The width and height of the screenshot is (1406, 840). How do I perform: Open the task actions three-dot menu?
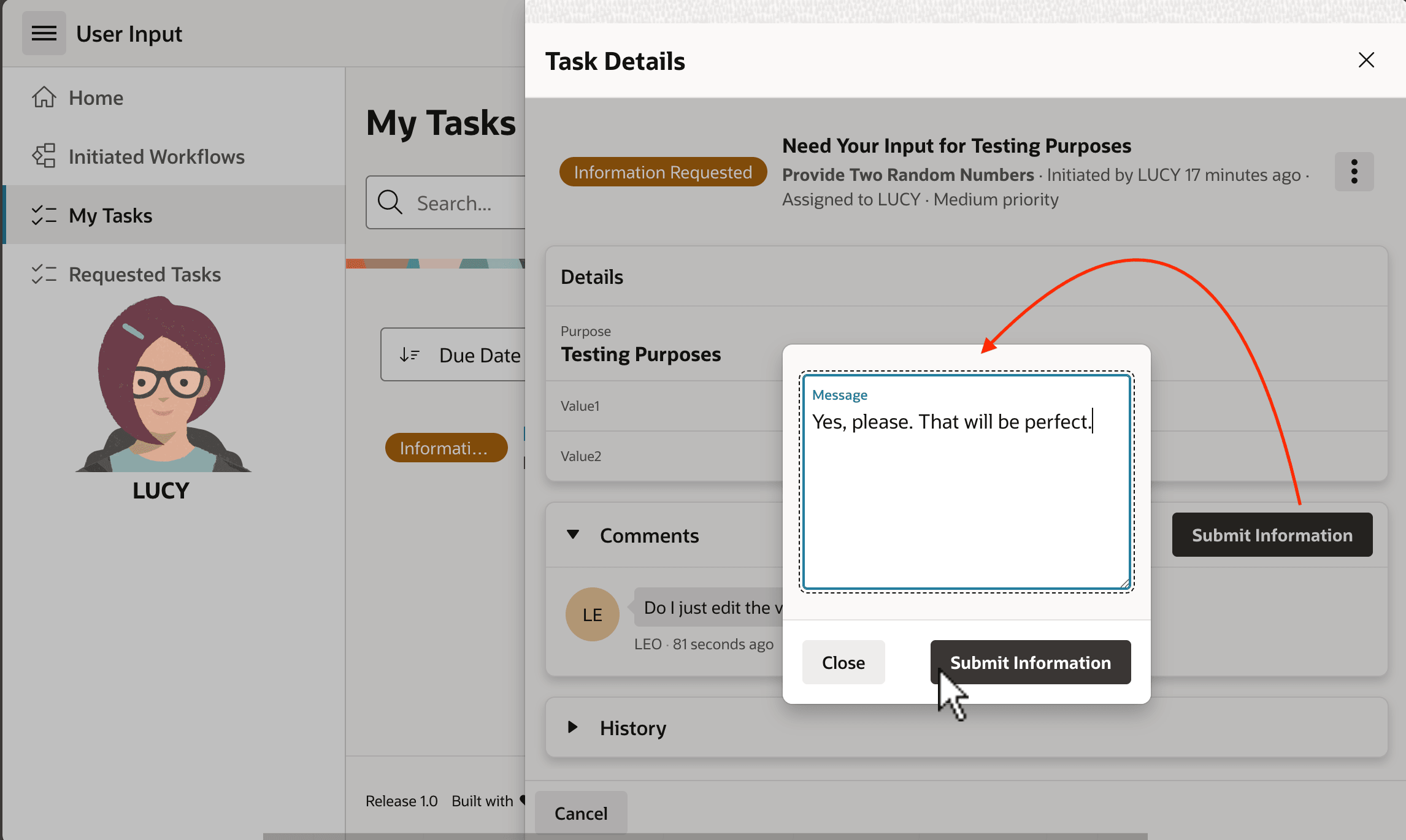point(1354,172)
